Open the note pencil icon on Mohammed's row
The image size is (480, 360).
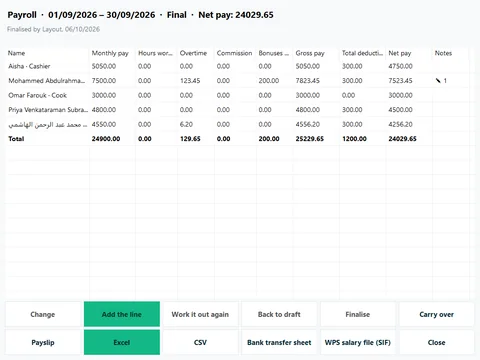click(x=438, y=81)
